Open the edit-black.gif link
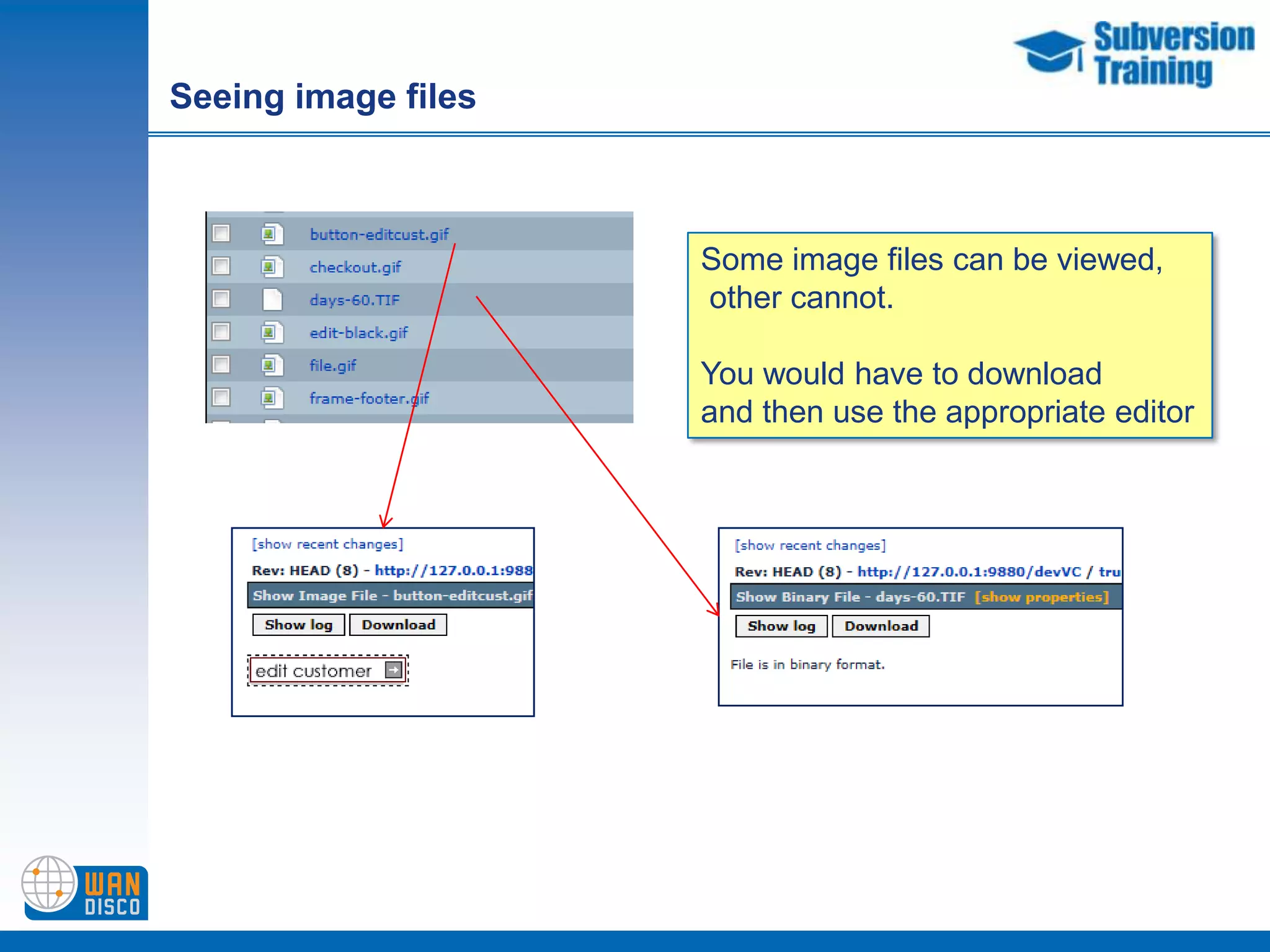Screen dimensions: 1270x952 [x=358, y=333]
